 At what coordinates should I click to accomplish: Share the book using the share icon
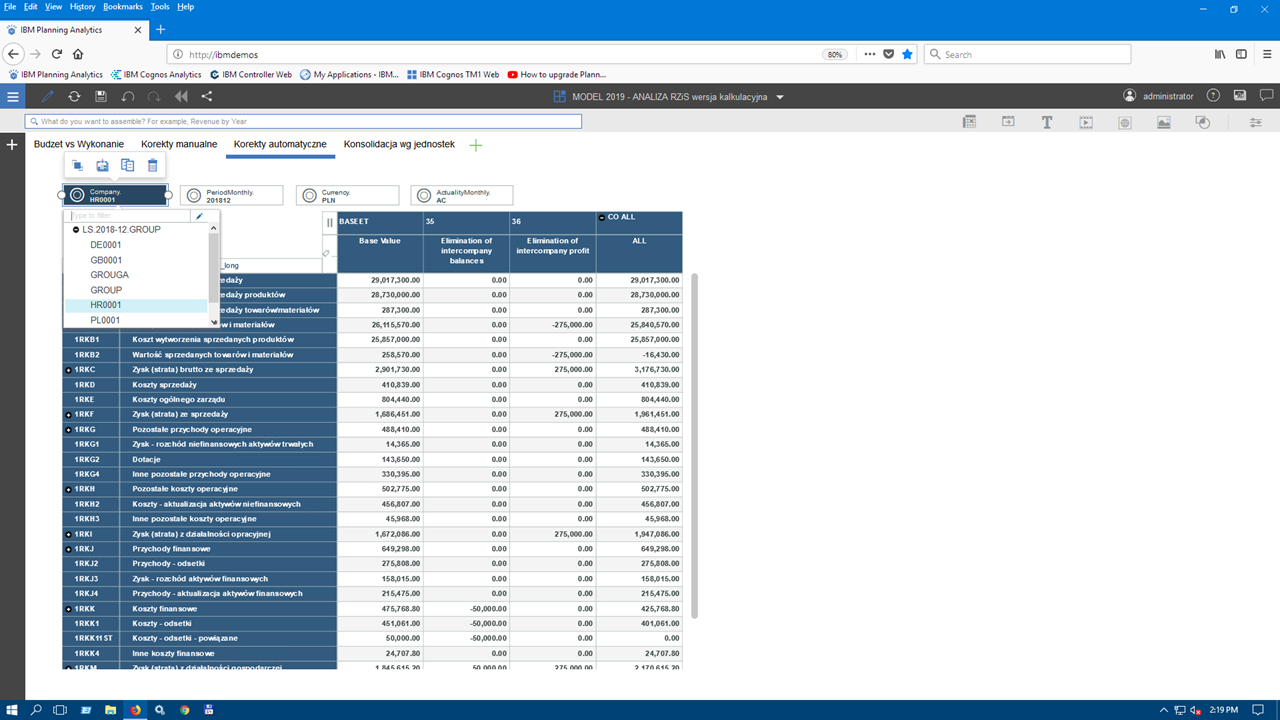tap(207, 97)
